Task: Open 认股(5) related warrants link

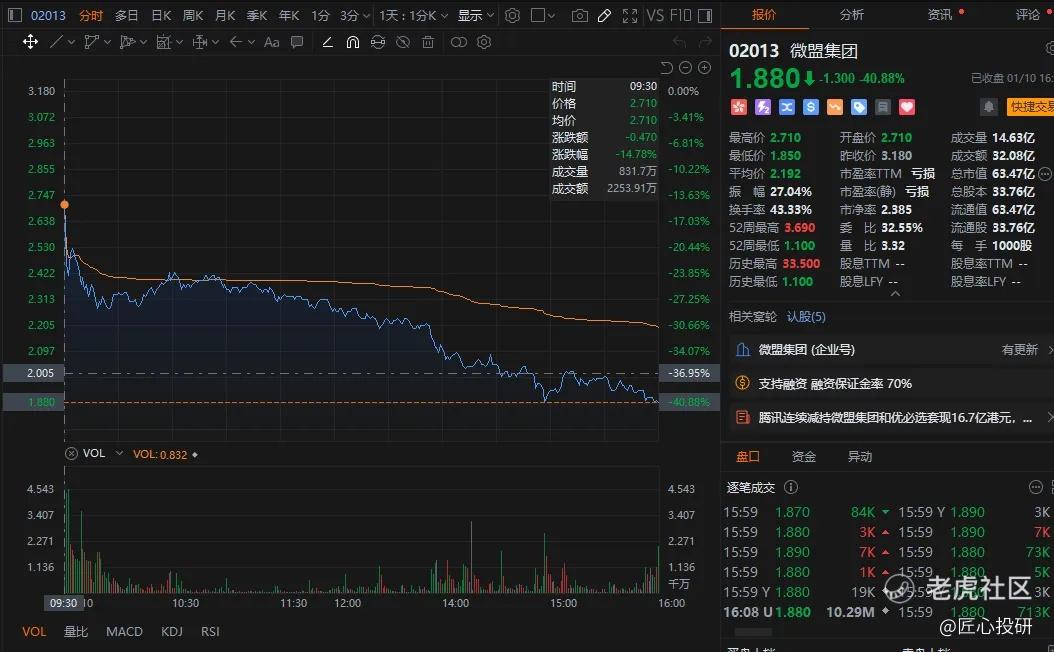Action: coord(806,317)
